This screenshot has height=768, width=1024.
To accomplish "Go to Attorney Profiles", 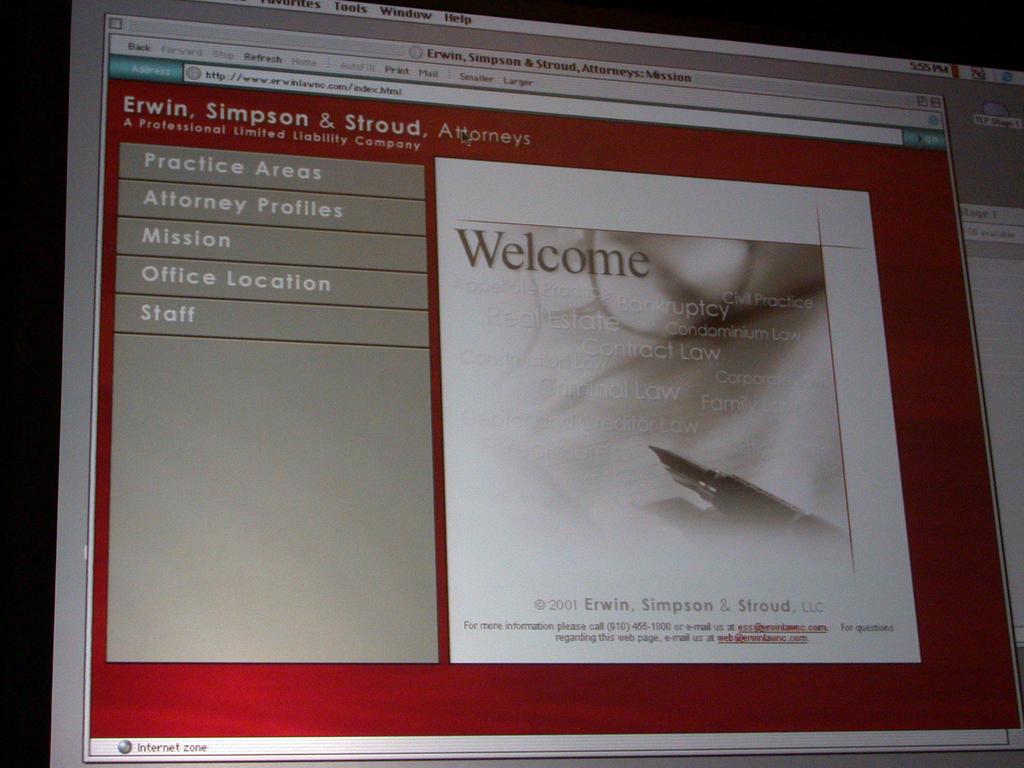I will 242,205.
